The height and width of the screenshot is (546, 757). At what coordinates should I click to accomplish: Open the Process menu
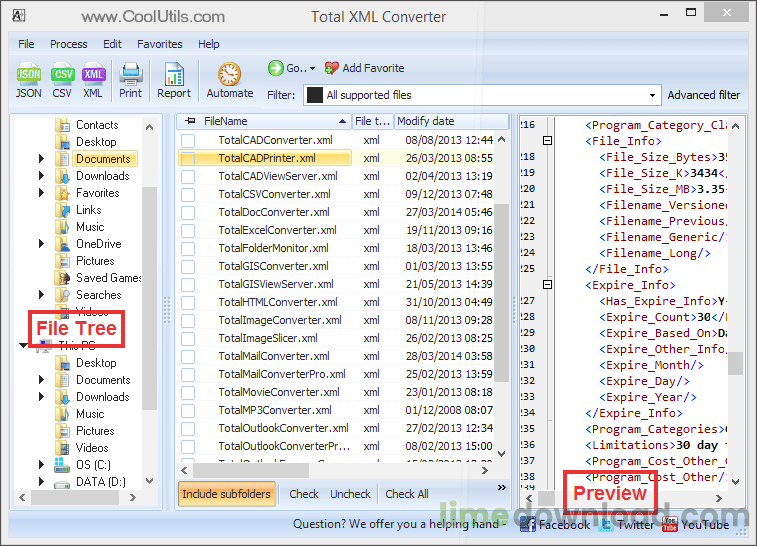[69, 44]
